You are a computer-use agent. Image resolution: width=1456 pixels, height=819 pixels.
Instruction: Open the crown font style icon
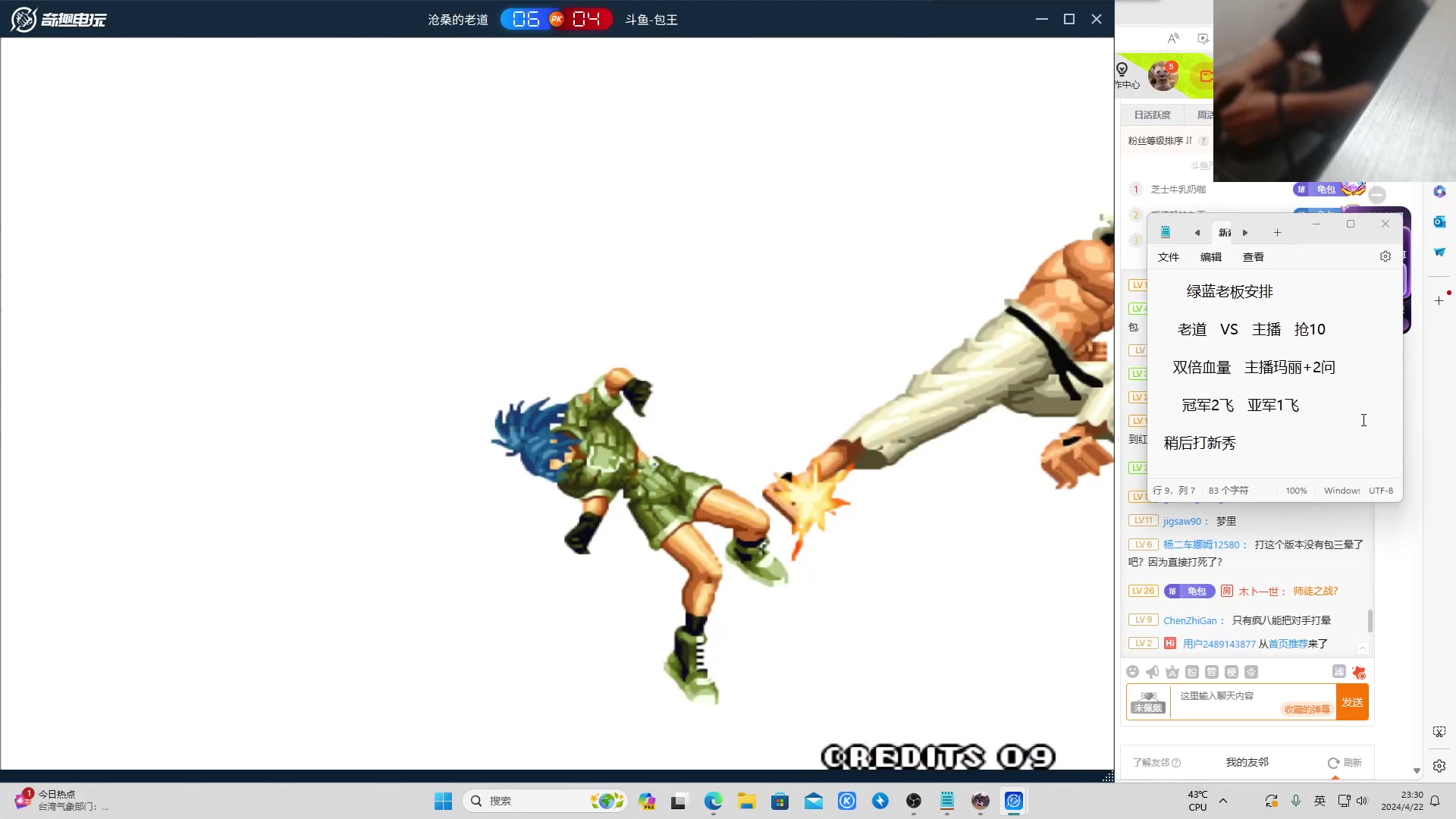pyautogui.click(x=1172, y=672)
